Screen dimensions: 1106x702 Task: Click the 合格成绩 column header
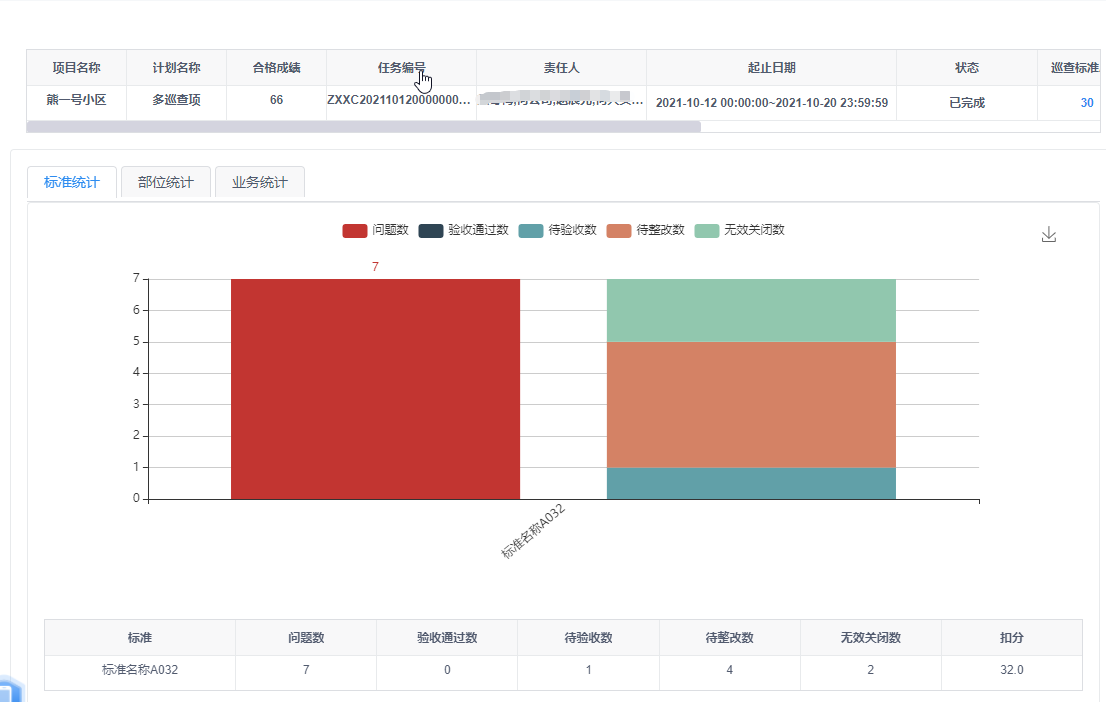[276, 68]
